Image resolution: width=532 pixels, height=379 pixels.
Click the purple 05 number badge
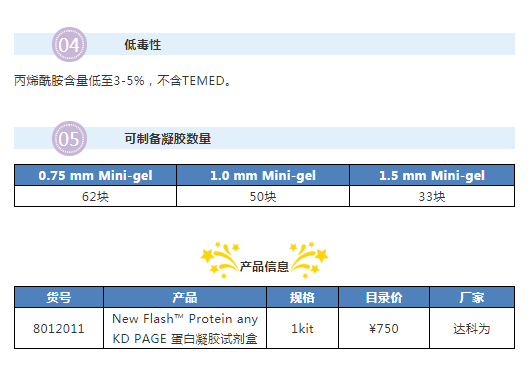tap(70, 138)
